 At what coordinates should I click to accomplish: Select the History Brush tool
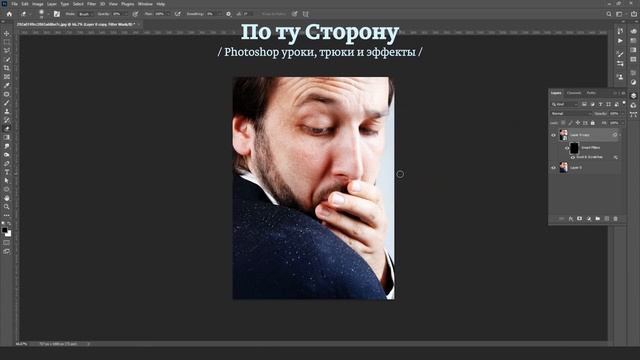[7, 120]
